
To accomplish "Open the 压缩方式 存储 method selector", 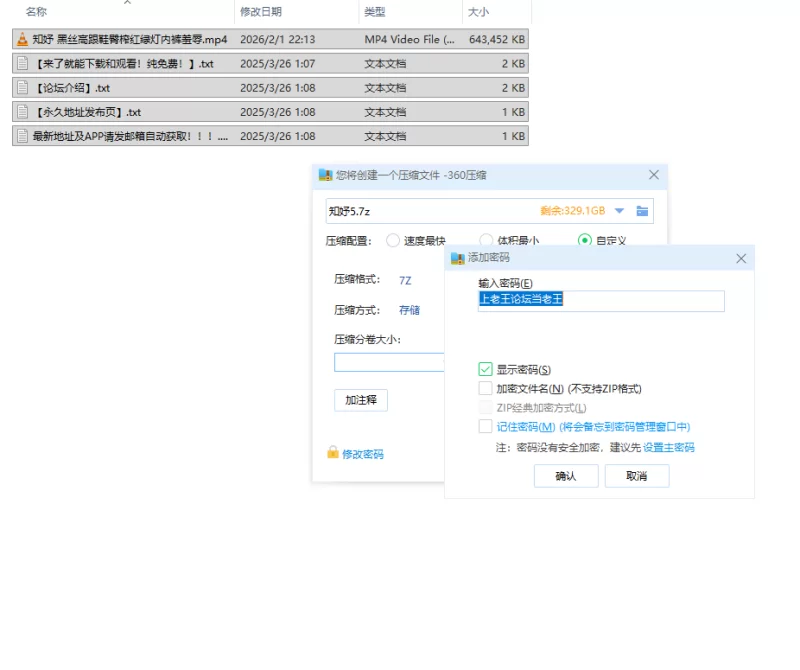I will (409, 310).
